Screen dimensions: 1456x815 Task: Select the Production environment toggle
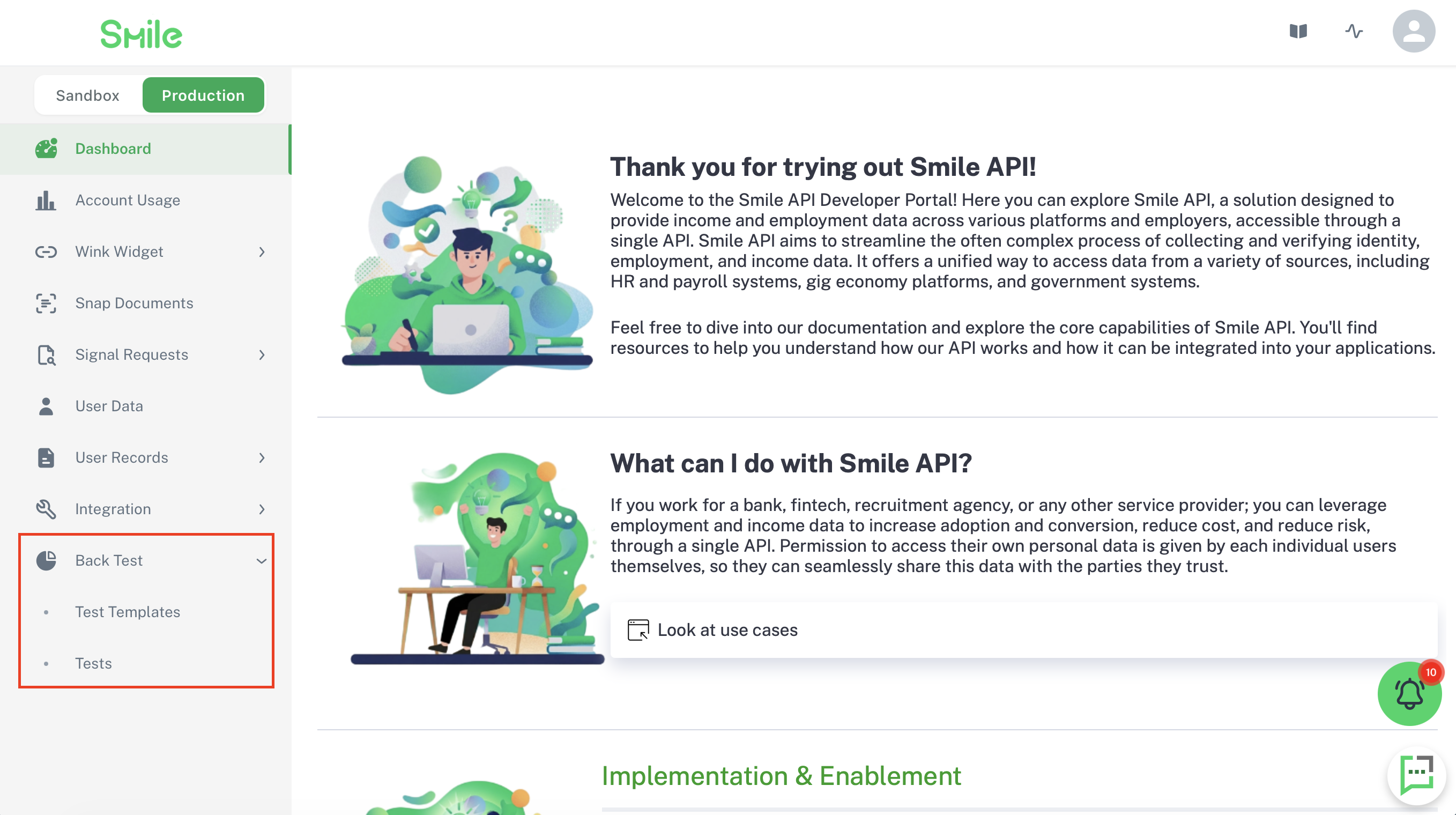[x=203, y=95]
